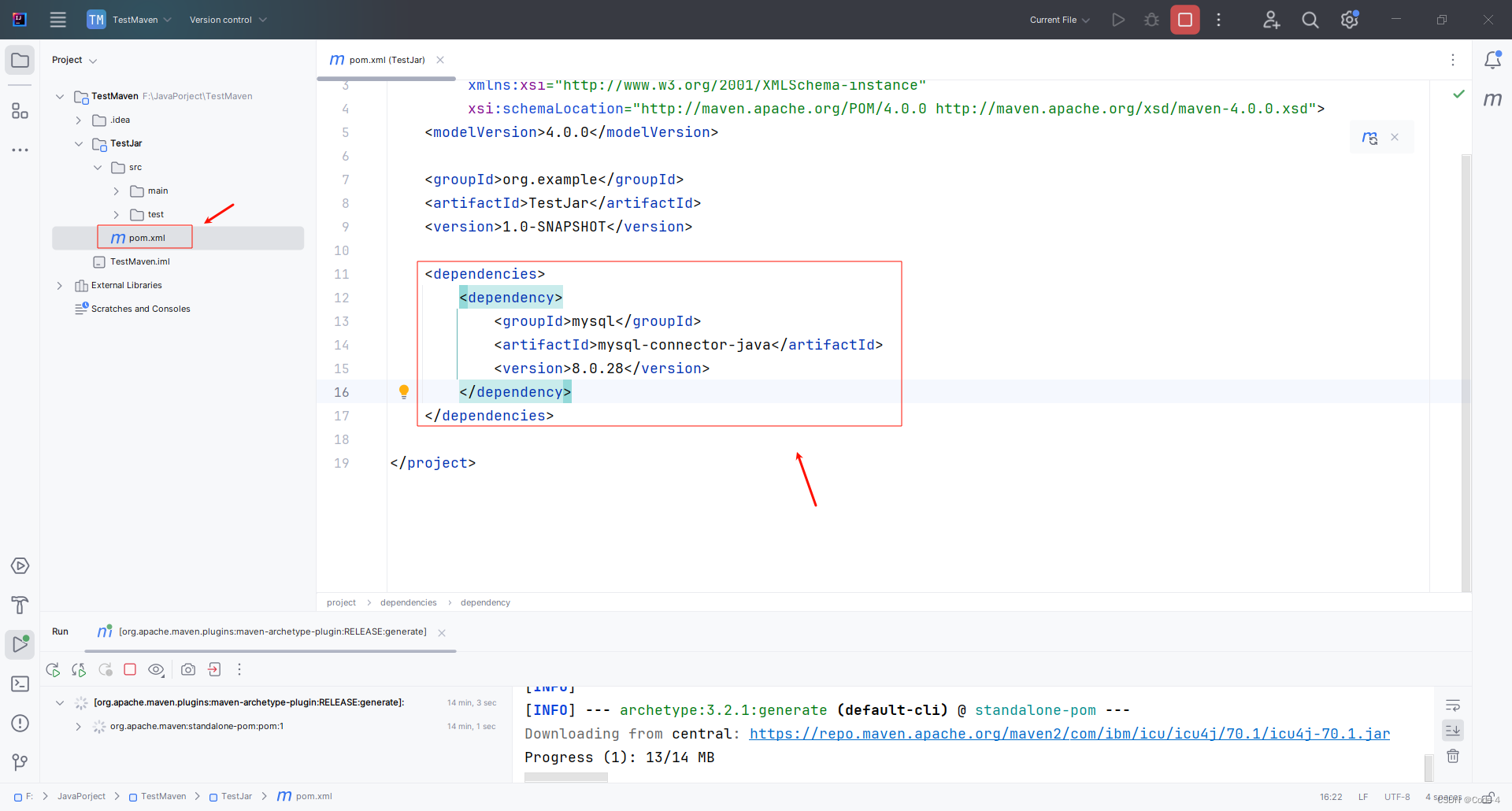This screenshot has width=1512, height=811.
Task: Collapse the src folder
Action: (x=98, y=167)
